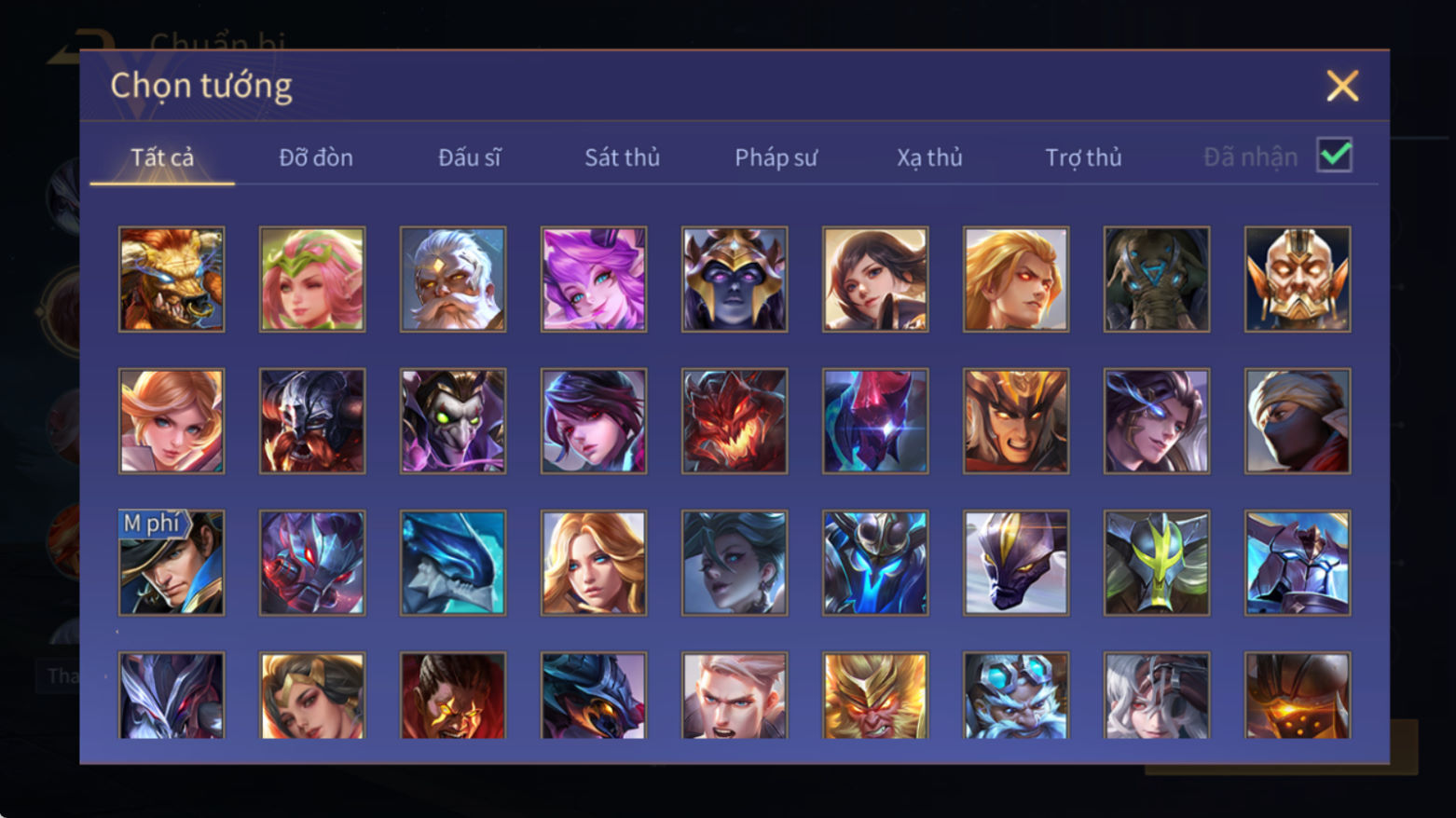Open the Sát thủ tab

click(x=622, y=157)
